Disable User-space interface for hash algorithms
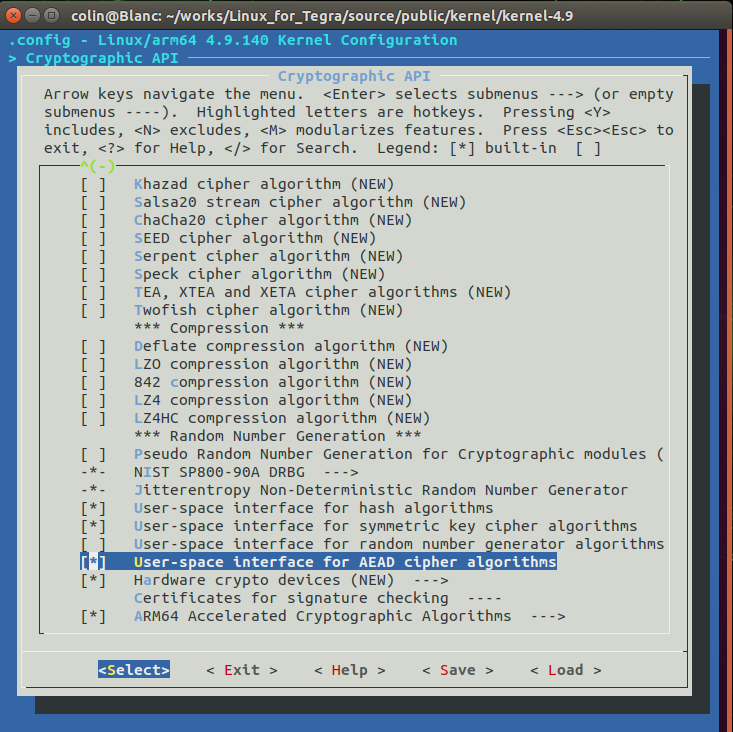733x732 pixels. [x=93, y=508]
